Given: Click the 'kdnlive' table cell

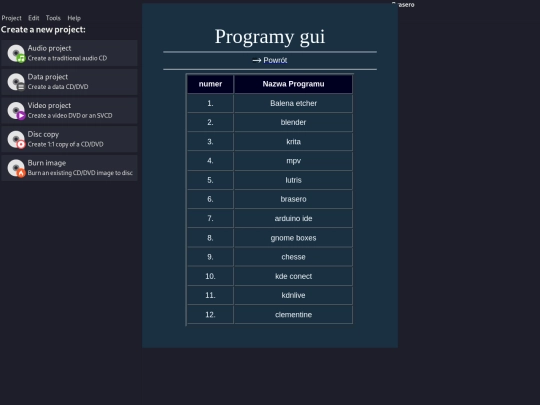Looking at the screenshot, I should click(x=293, y=295).
